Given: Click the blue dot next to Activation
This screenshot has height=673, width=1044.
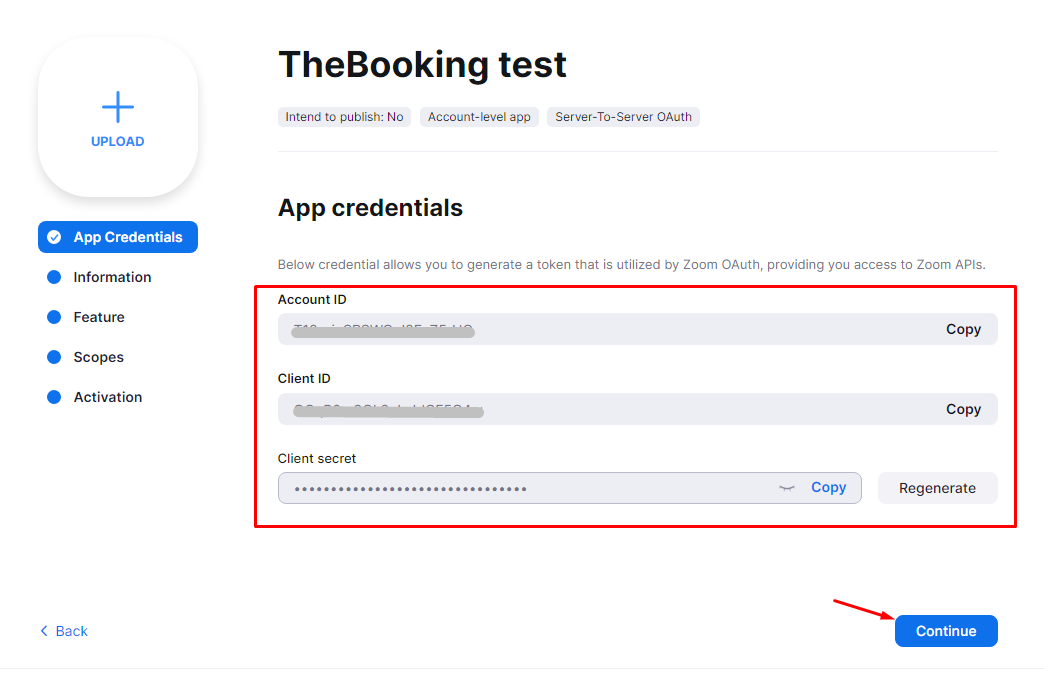Looking at the screenshot, I should pos(54,397).
